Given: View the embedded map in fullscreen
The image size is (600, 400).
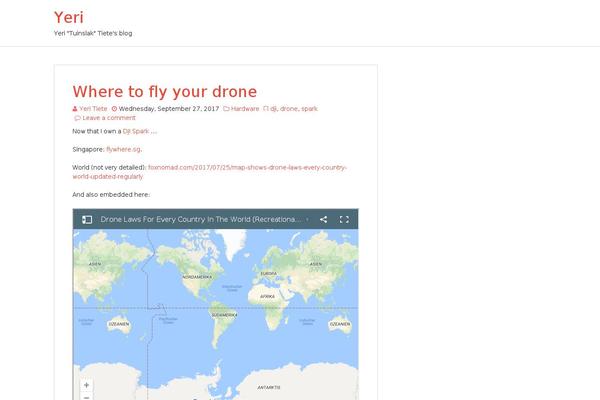Looking at the screenshot, I should coord(344,219).
